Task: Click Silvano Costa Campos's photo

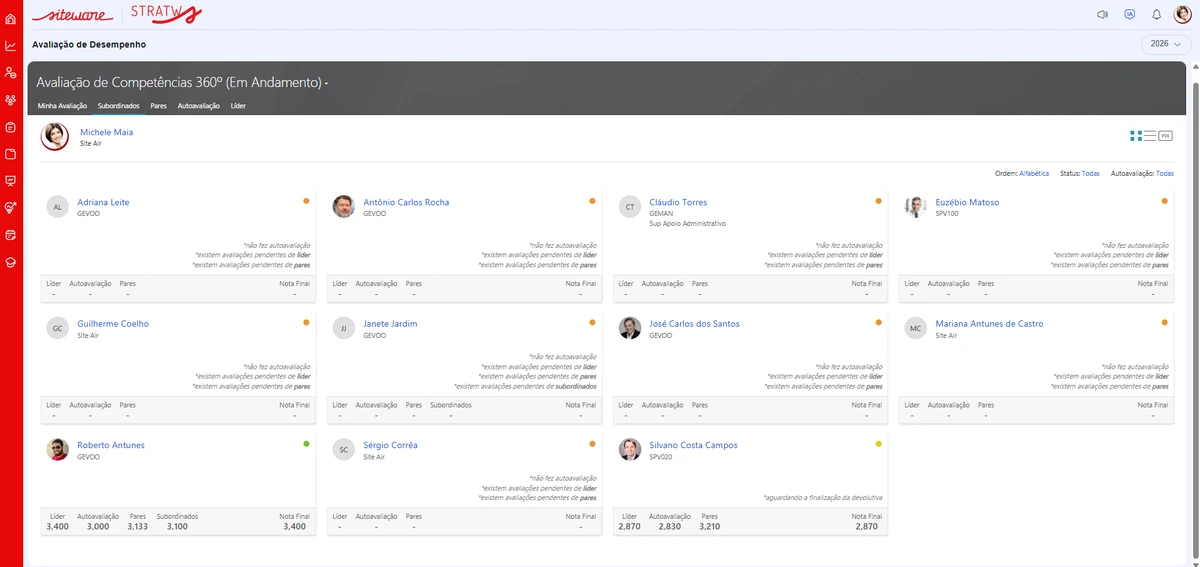Action: [630, 449]
